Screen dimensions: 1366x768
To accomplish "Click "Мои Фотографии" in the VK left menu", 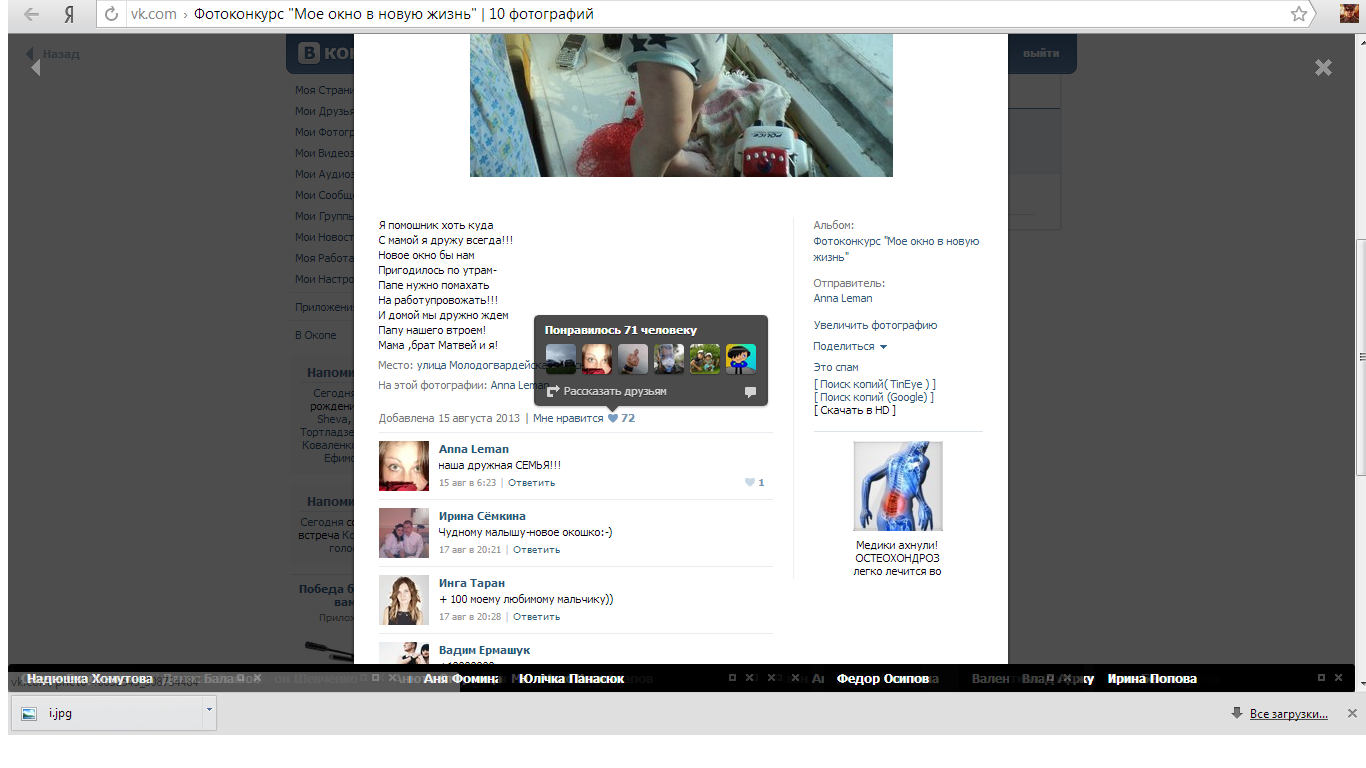I will click(324, 132).
